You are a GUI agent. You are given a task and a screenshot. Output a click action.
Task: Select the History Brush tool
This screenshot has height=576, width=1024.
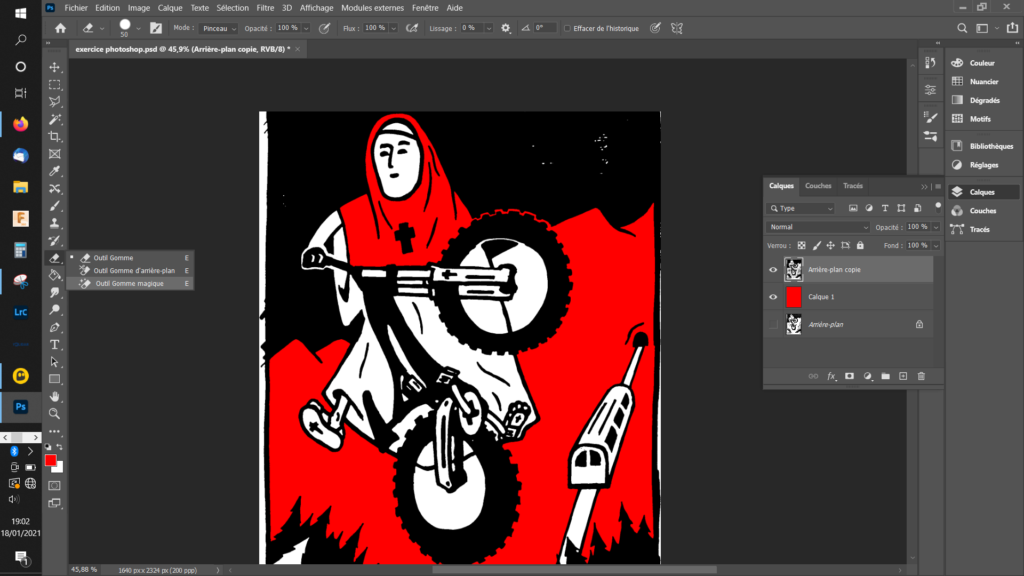point(55,240)
